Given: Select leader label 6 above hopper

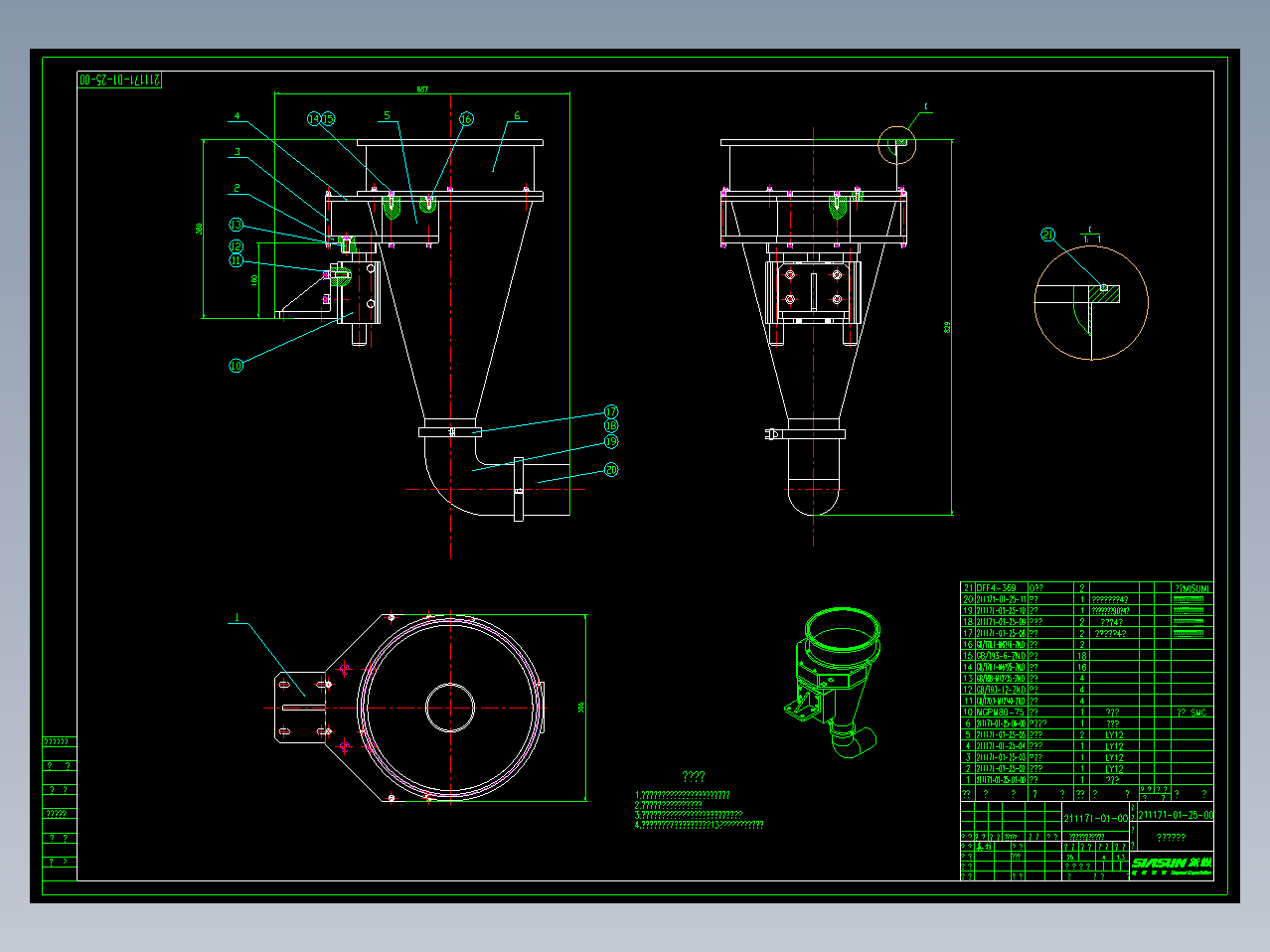Looking at the screenshot, I should point(517,116).
